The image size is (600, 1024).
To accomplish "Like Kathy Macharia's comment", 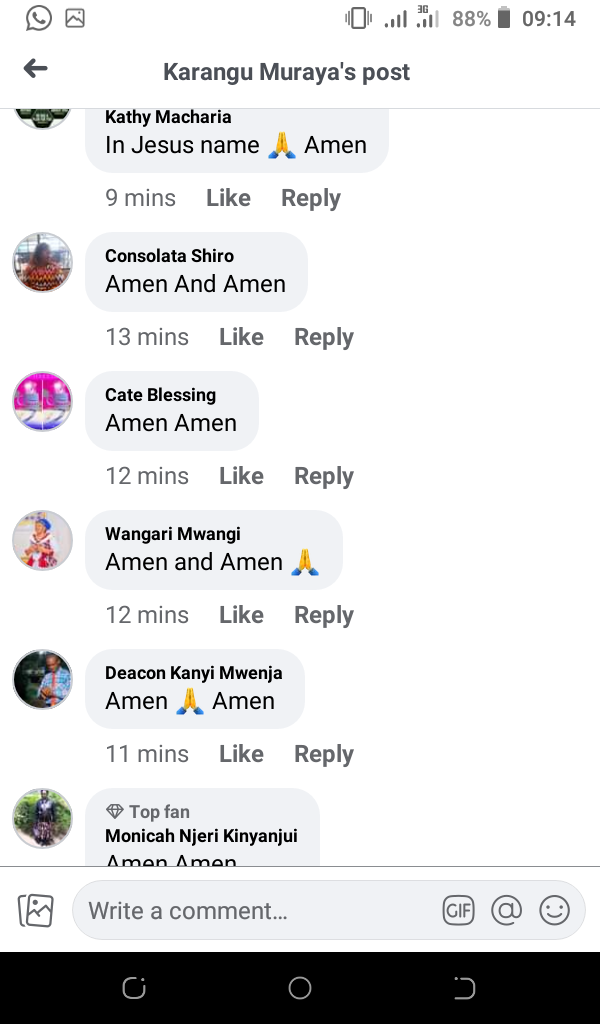I will point(228,198).
